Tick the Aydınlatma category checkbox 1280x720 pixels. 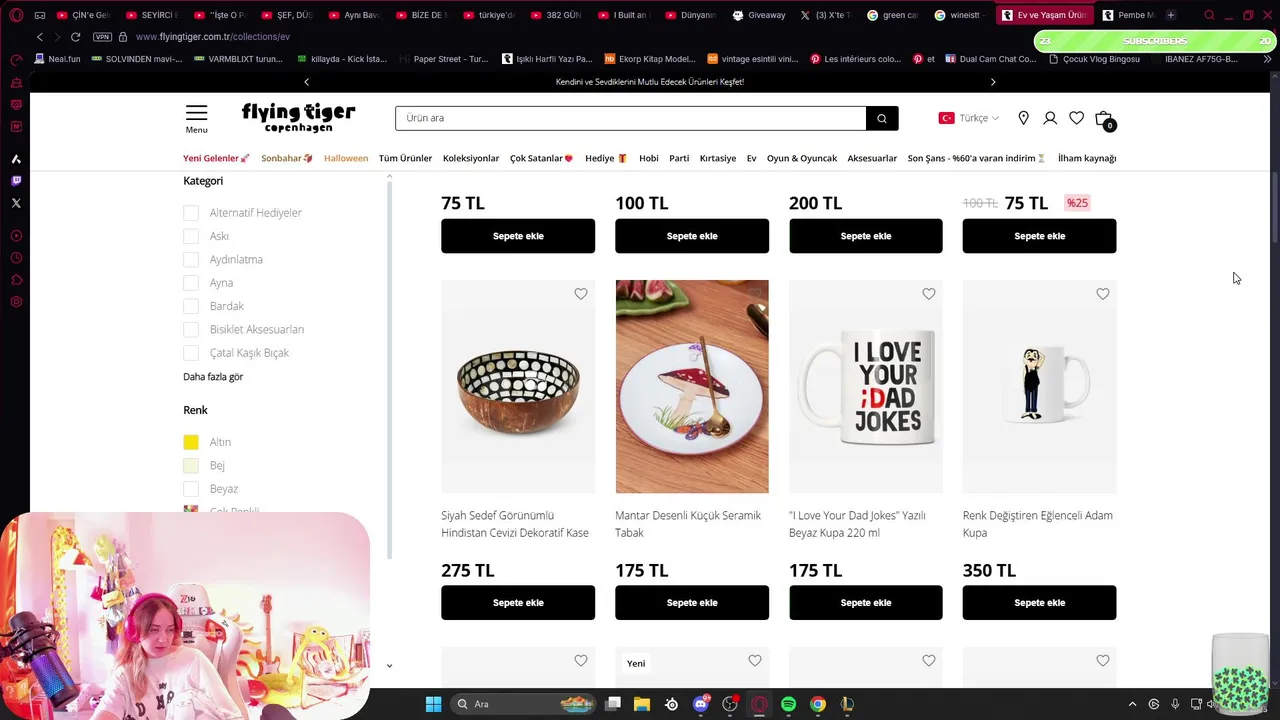click(x=191, y=260)
